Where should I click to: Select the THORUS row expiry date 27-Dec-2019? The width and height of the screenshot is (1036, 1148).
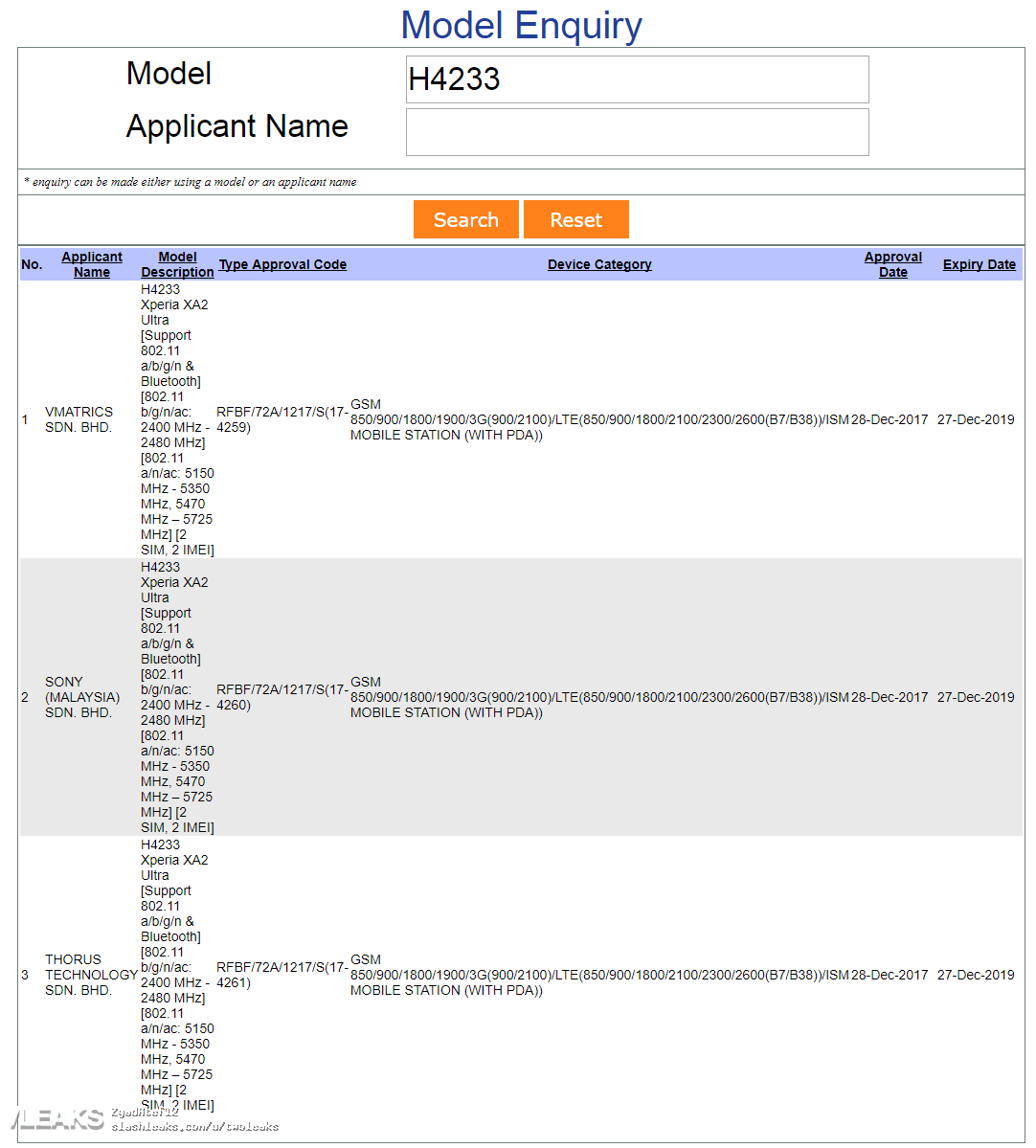point(976,975)
